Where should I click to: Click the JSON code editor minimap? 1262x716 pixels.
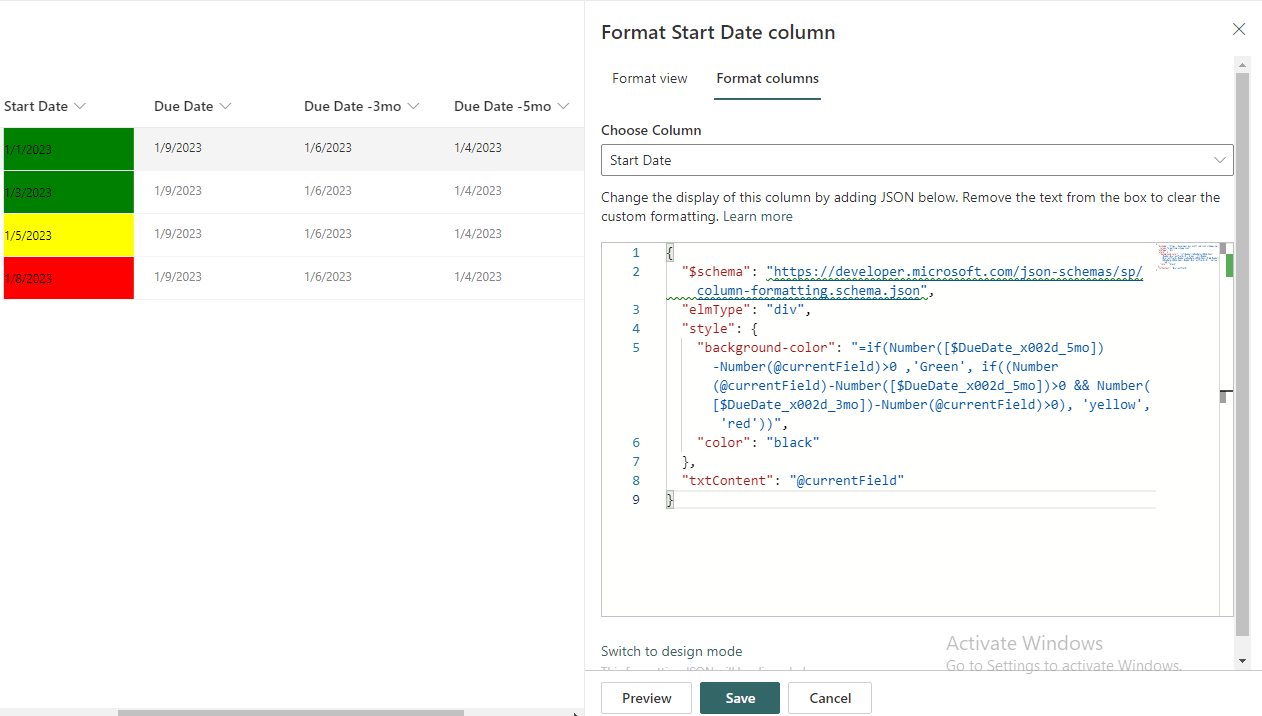click(x=1187, y=258)
